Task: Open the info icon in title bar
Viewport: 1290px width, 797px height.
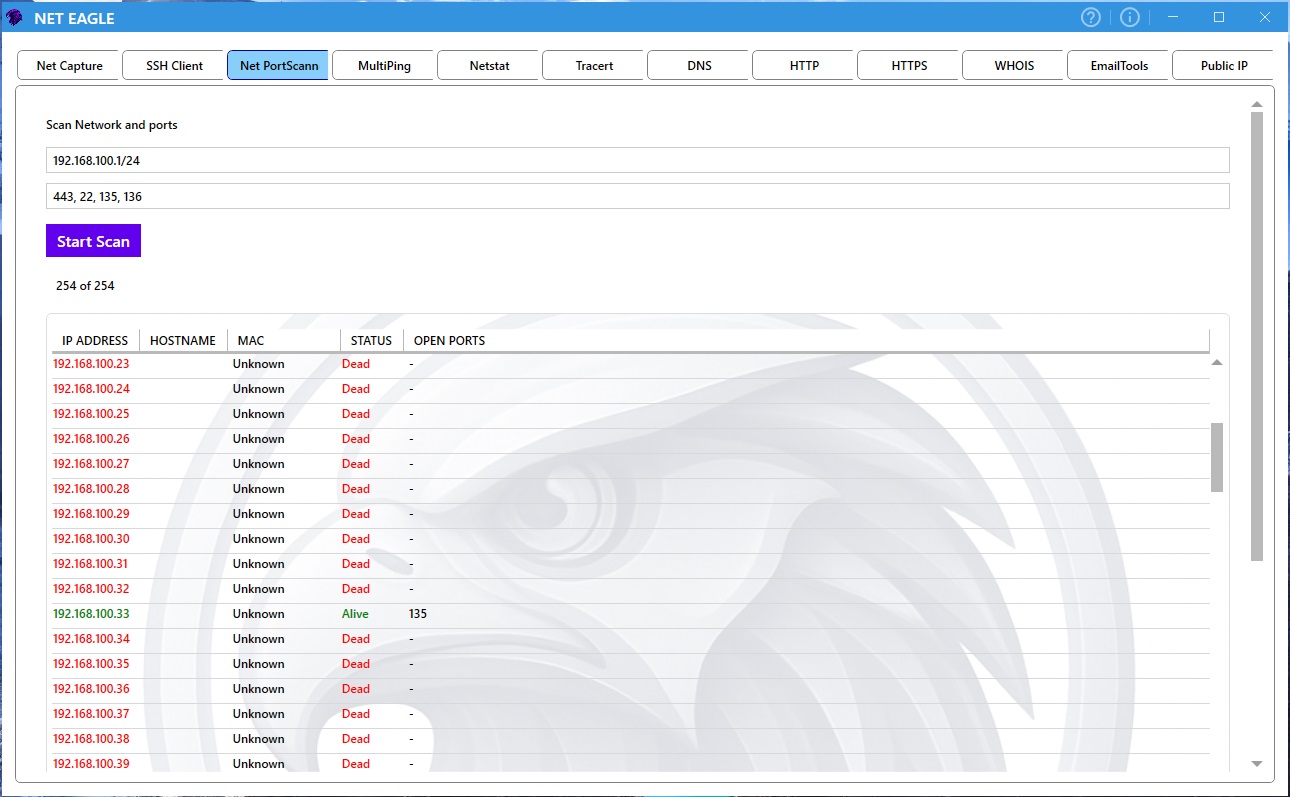Action: [x=1130, y=17]
